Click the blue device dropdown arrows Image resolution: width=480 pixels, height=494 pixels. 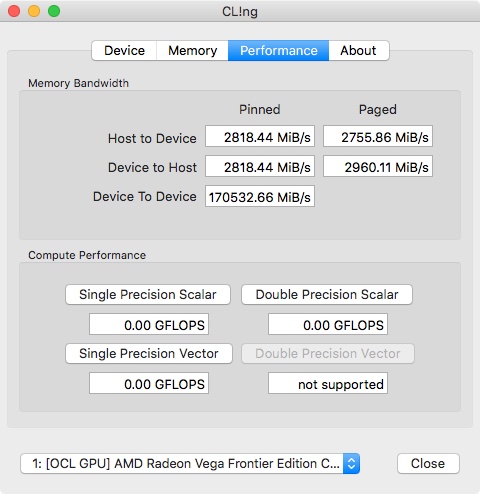[351, 463]
